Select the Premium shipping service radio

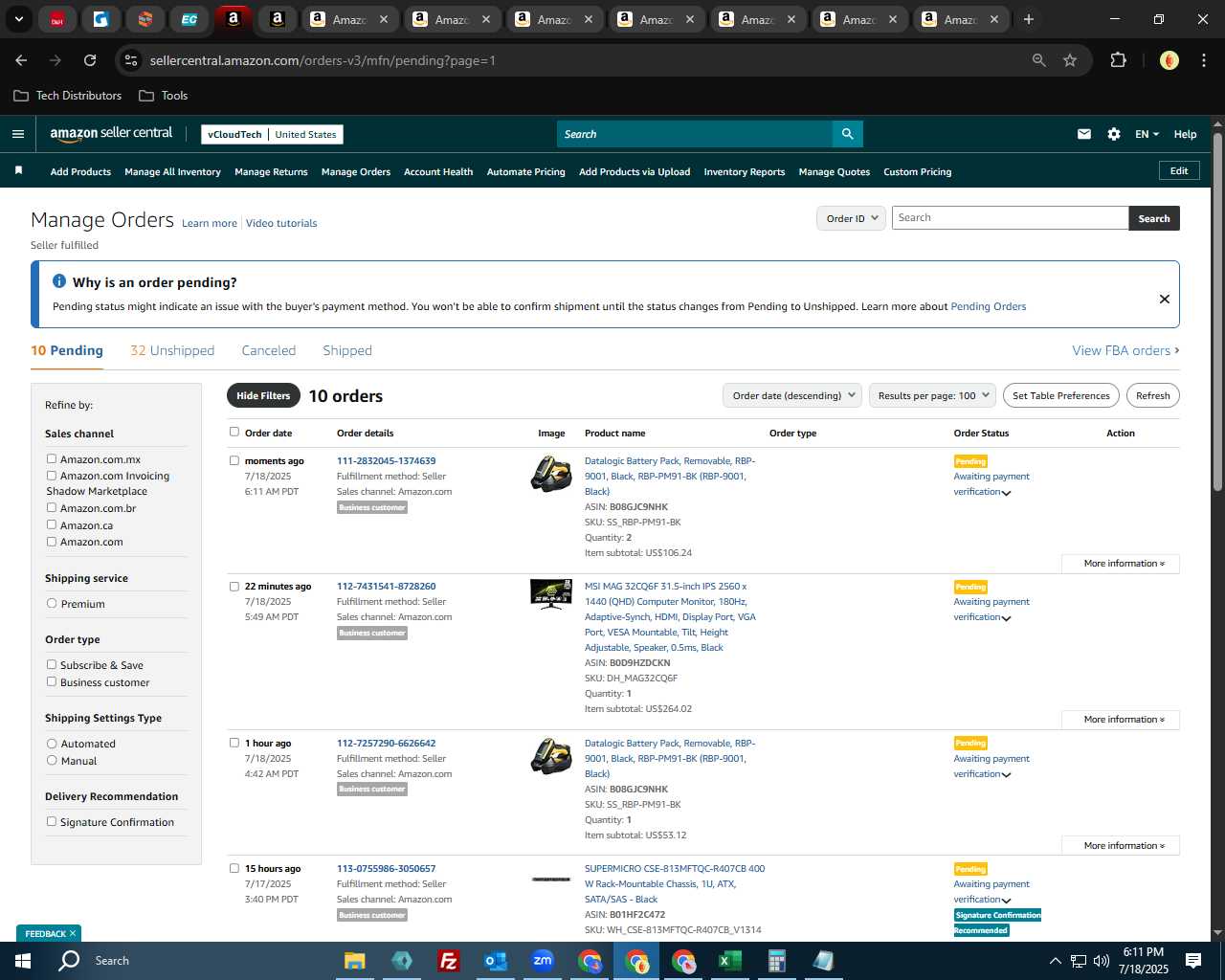coord(52,603)
